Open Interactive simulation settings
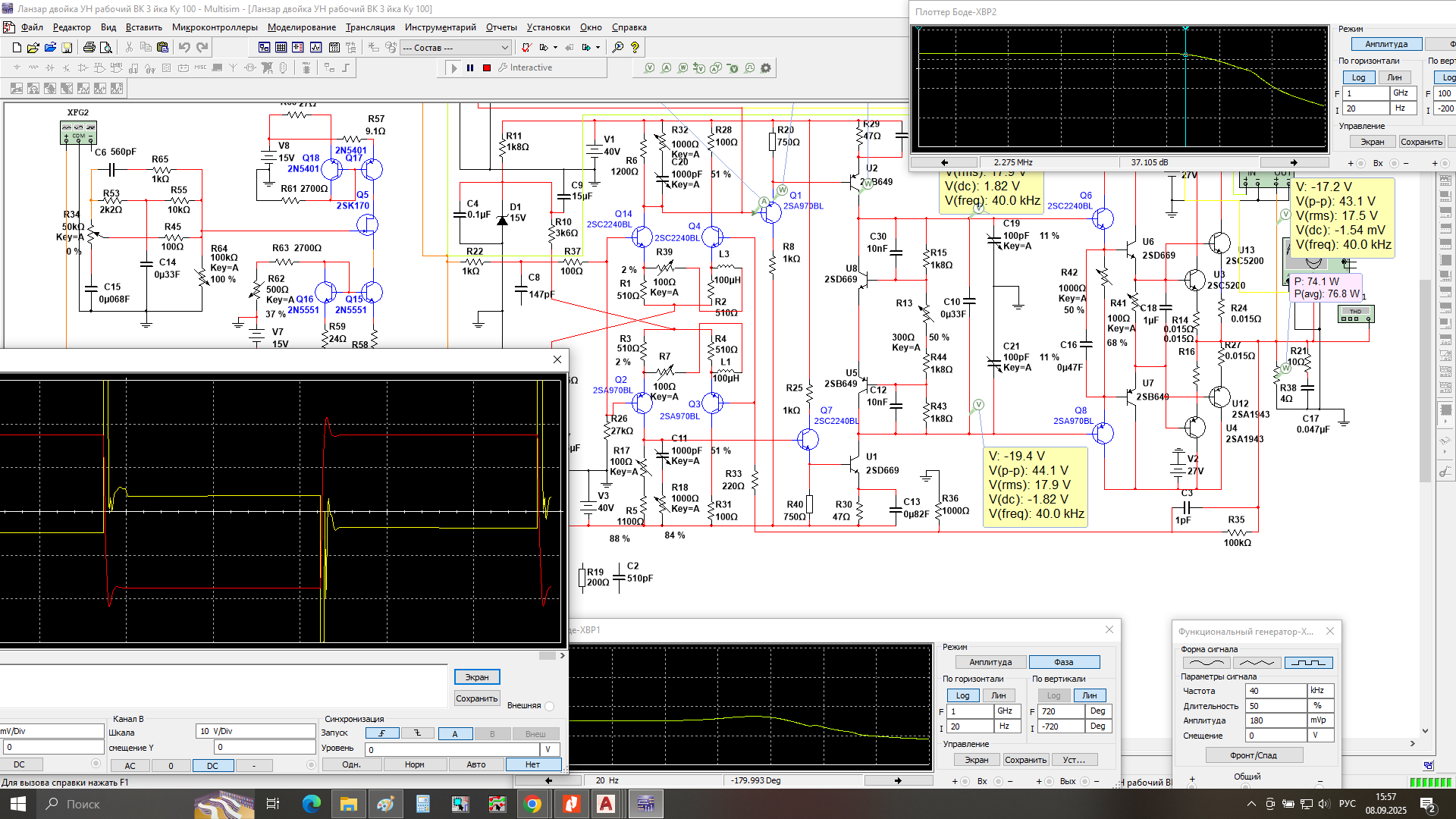The height and width of the screenshot is (819, 1456). [525, 68]
